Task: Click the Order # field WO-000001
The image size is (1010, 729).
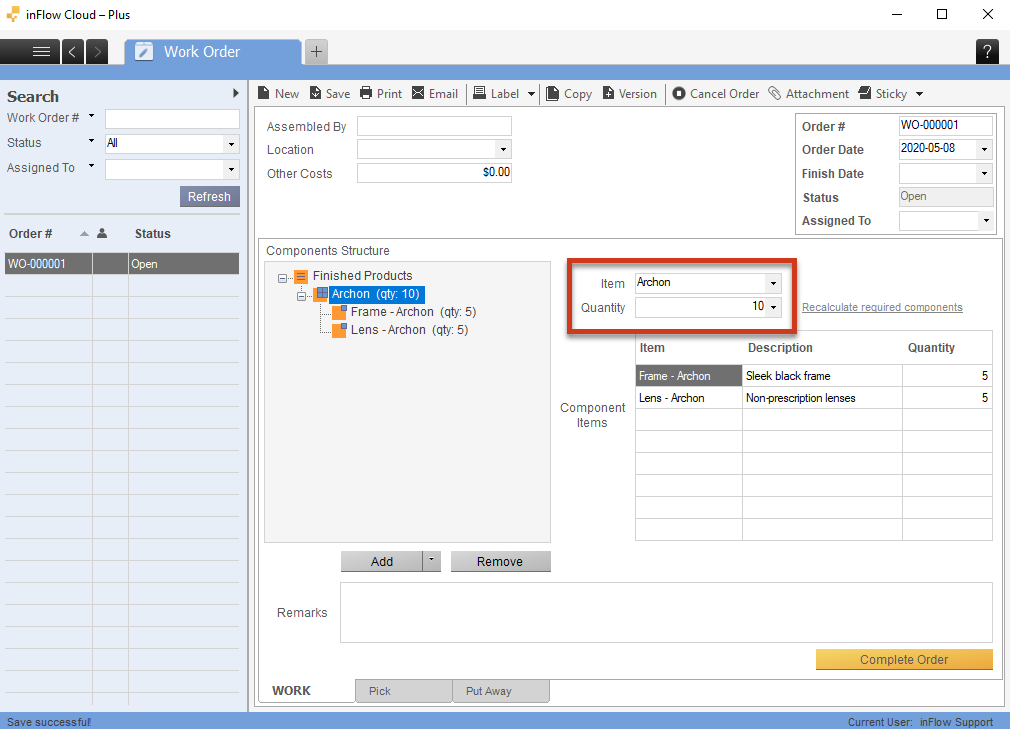Action: (945, 125)
